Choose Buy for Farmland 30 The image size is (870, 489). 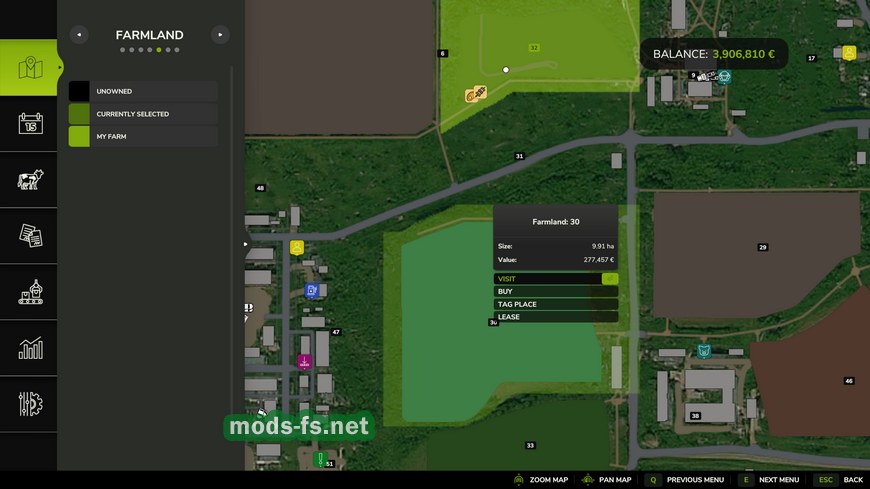pyautogui.click(x=555, y=292)
